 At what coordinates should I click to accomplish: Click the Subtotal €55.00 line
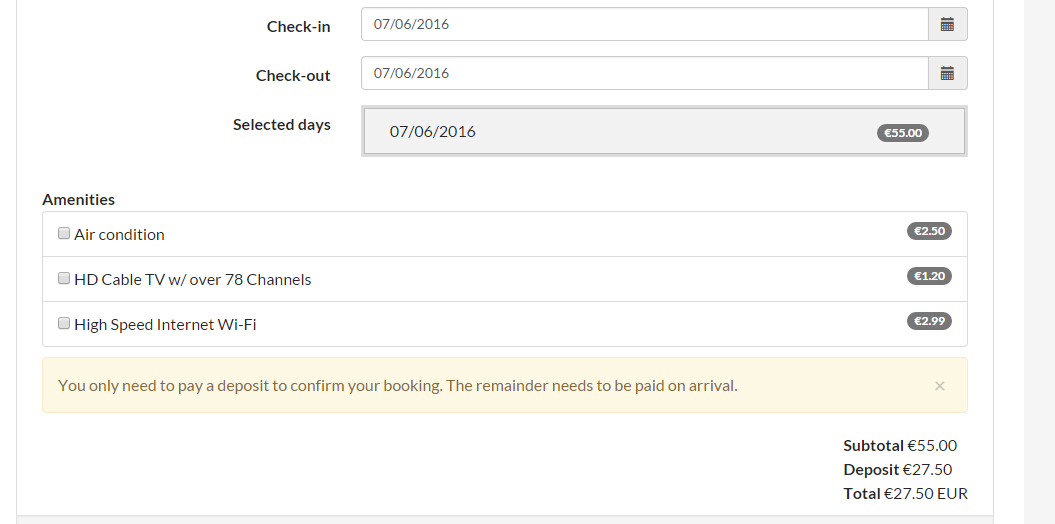coord(900,446)
